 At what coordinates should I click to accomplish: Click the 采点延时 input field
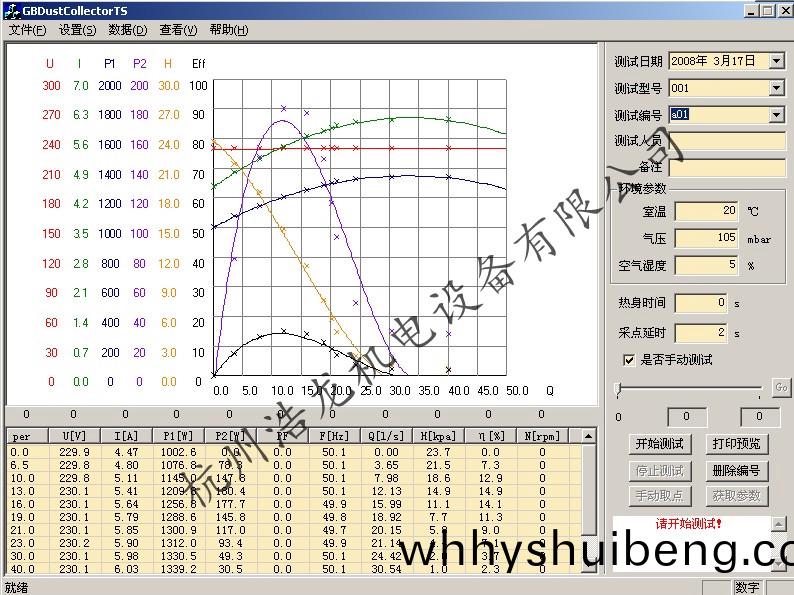click(x=701, y=332)
